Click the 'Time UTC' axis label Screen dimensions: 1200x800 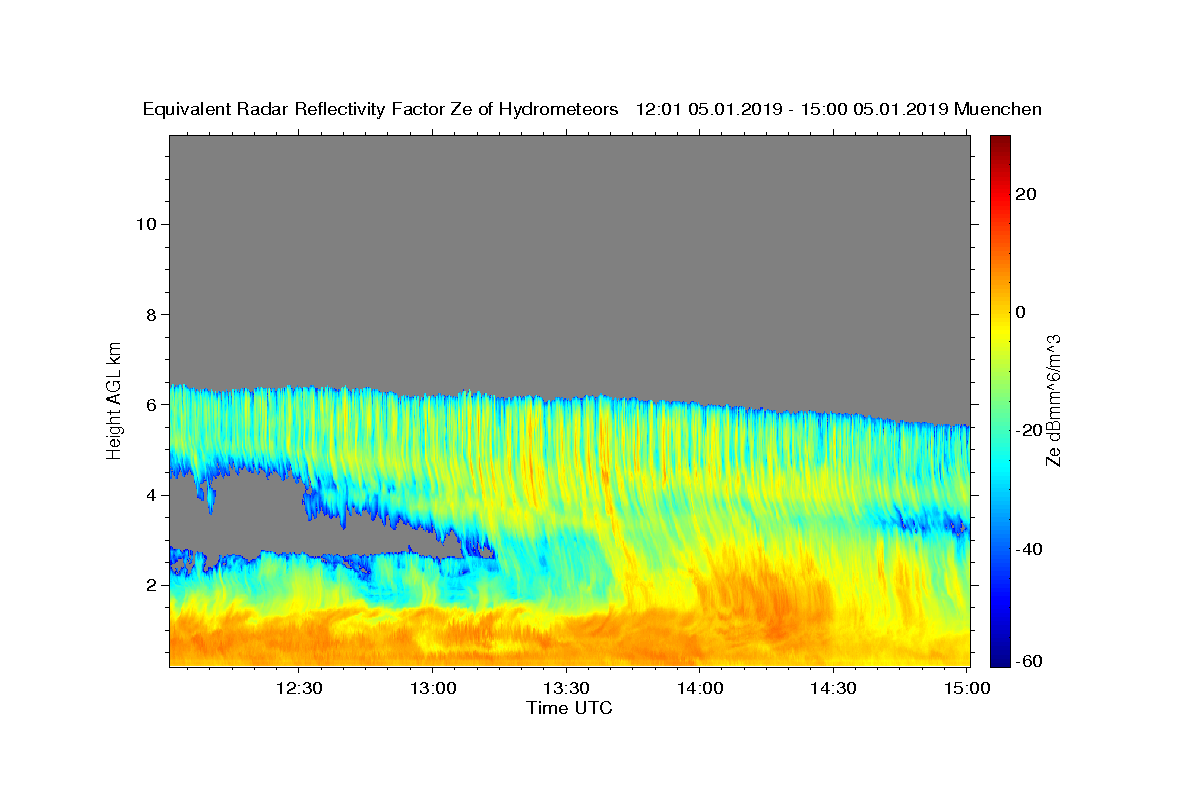tap(569, 709)
